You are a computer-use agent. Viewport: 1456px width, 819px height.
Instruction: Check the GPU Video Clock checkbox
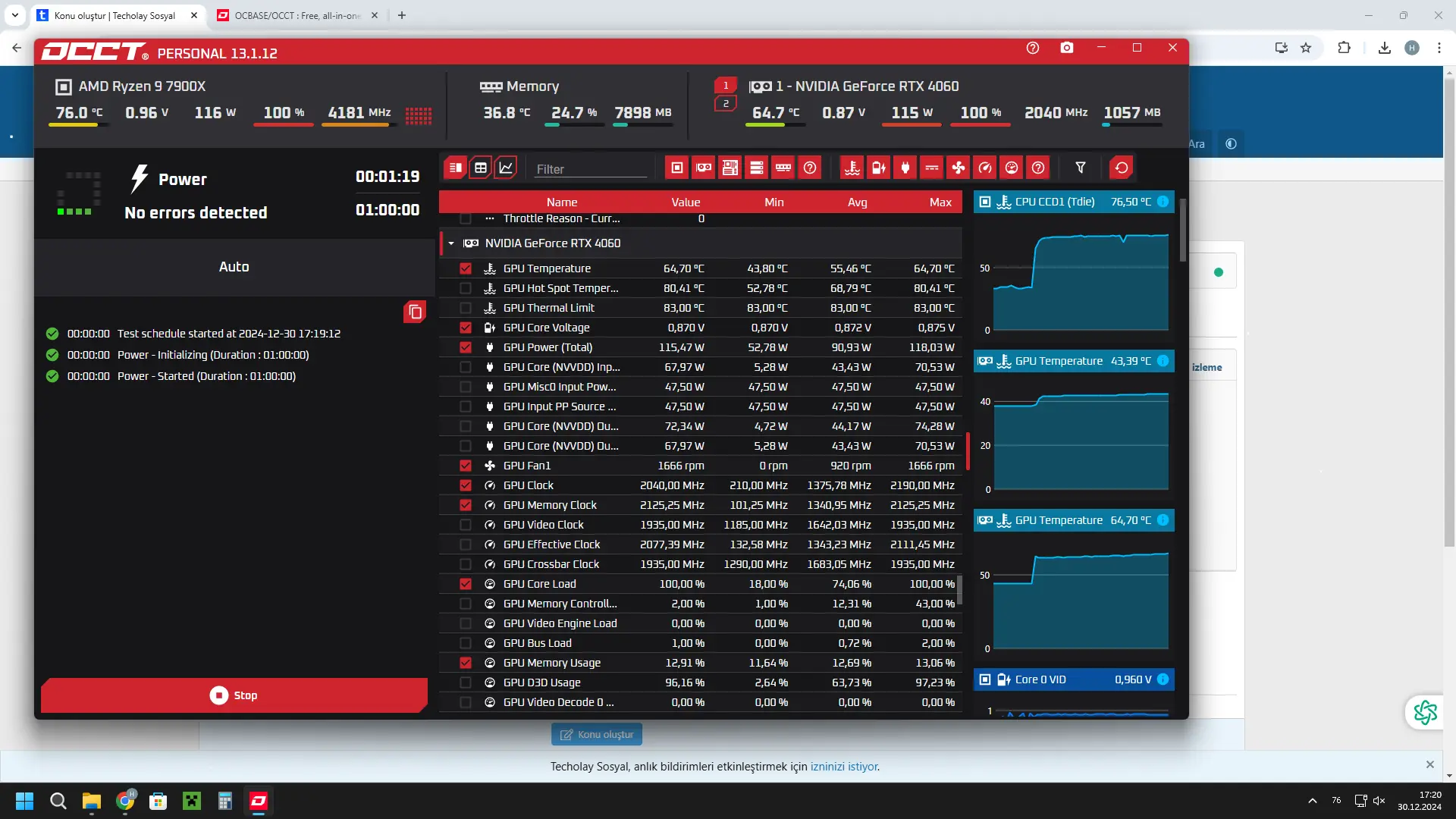(466, 525)
